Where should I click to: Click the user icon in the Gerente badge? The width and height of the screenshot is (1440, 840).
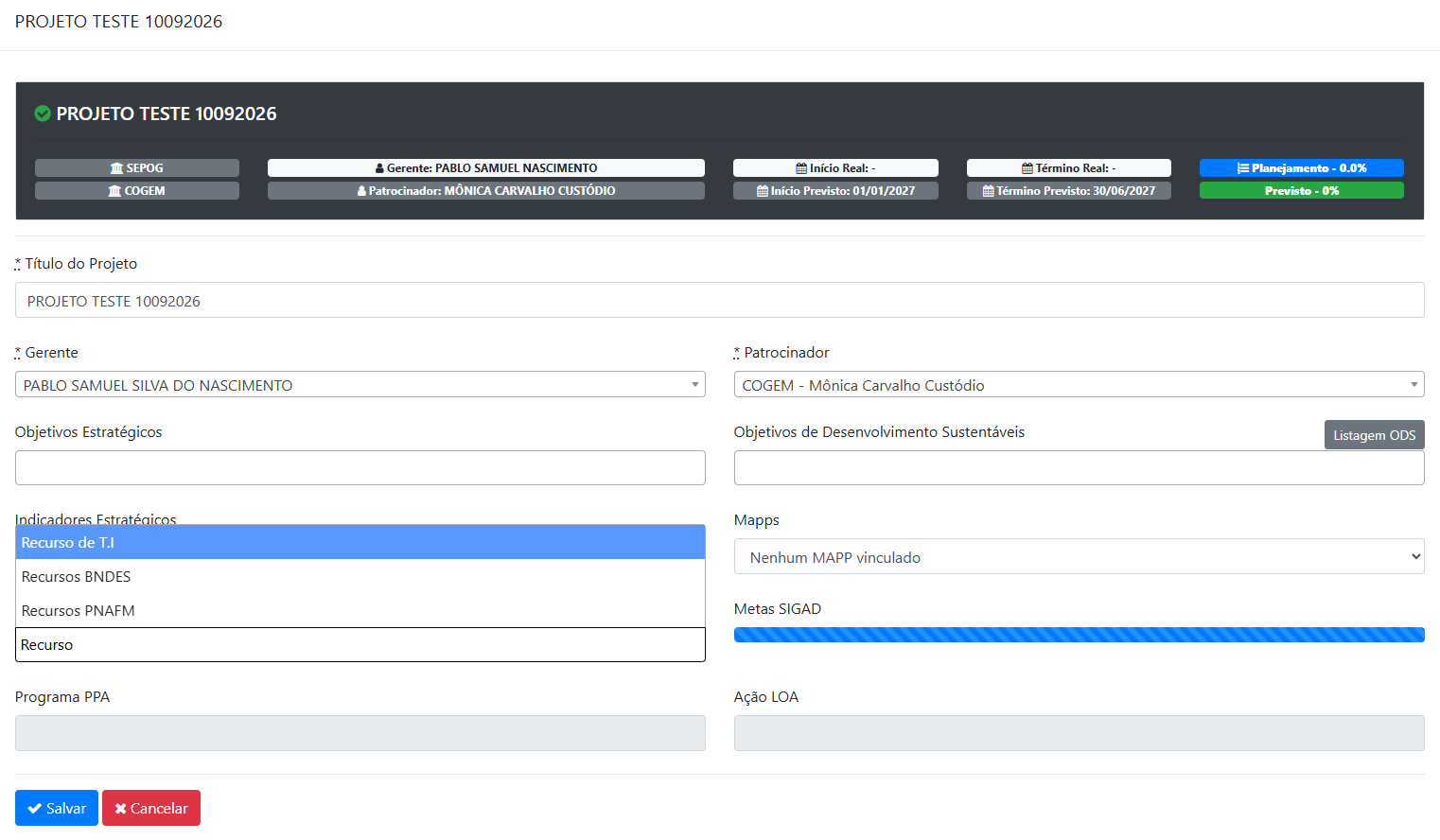379,168
